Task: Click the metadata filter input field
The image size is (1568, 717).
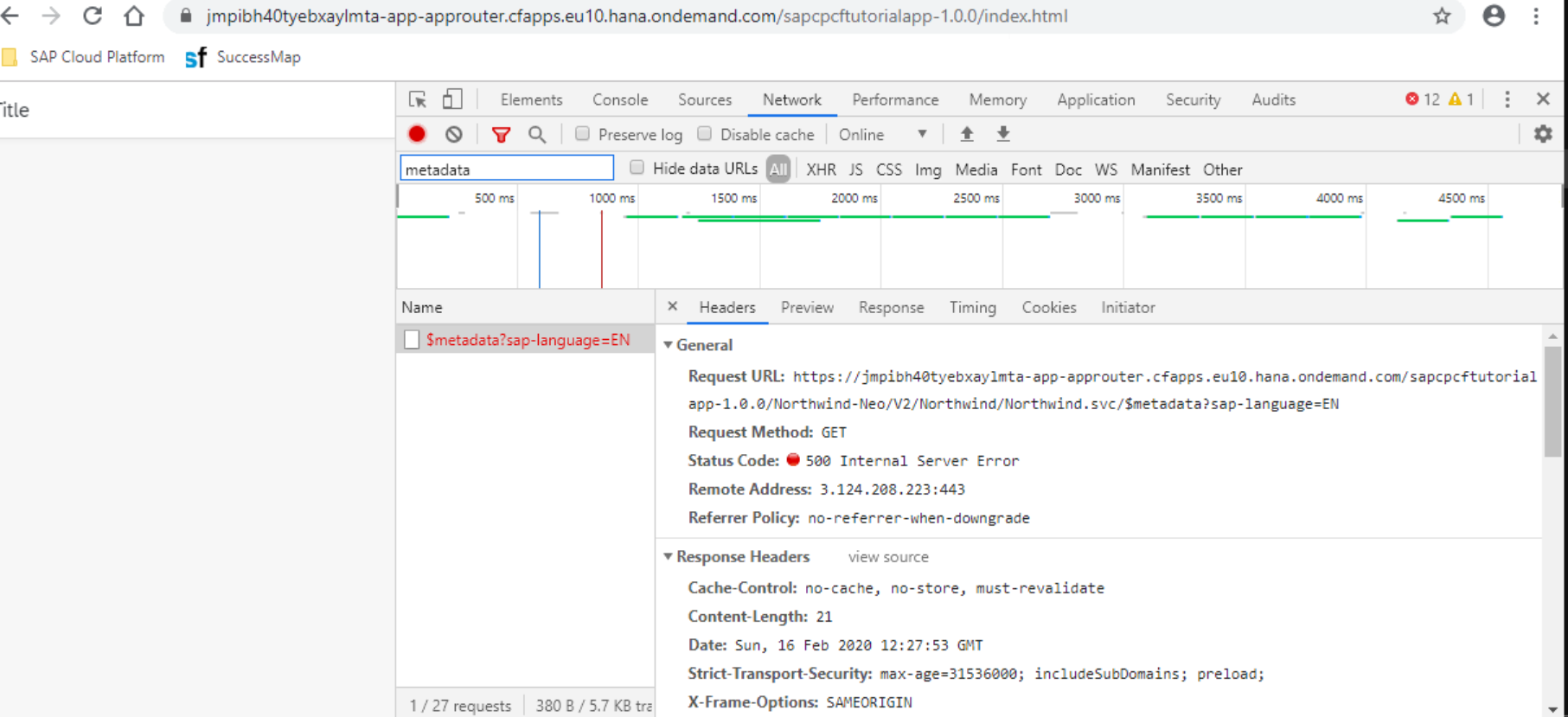Action: [507, 169]
